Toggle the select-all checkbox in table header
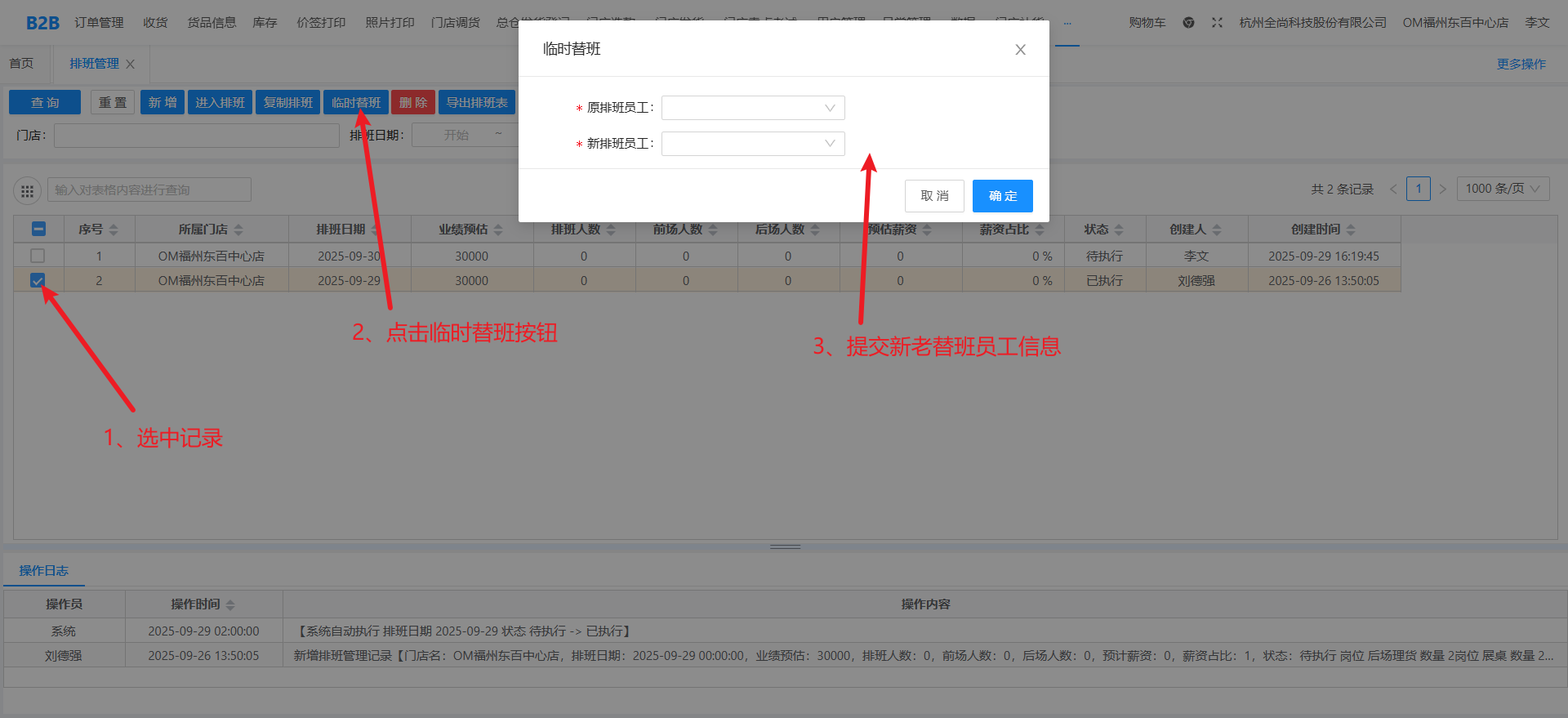The height and width of the screenshot is (718, 1568). click(38, 230)
